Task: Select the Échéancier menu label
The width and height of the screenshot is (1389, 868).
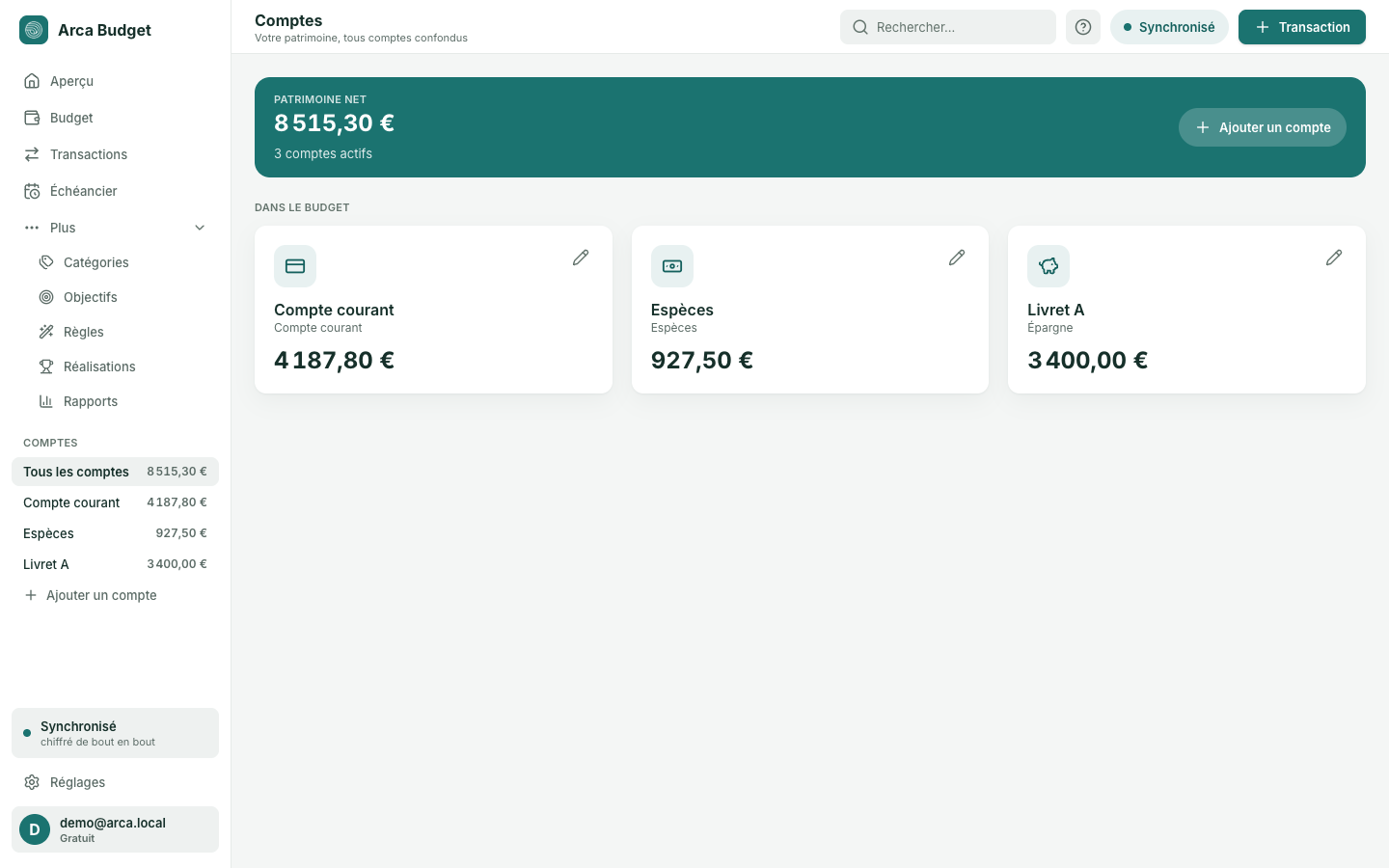Action: click(84, 191)
